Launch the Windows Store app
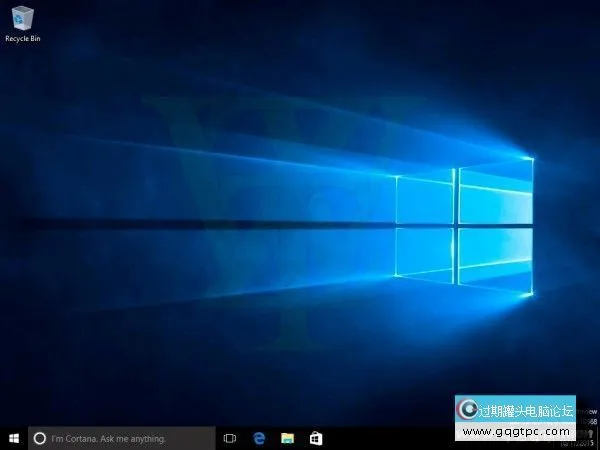Screen dimensions: 600x450 [x=315, y=438]
